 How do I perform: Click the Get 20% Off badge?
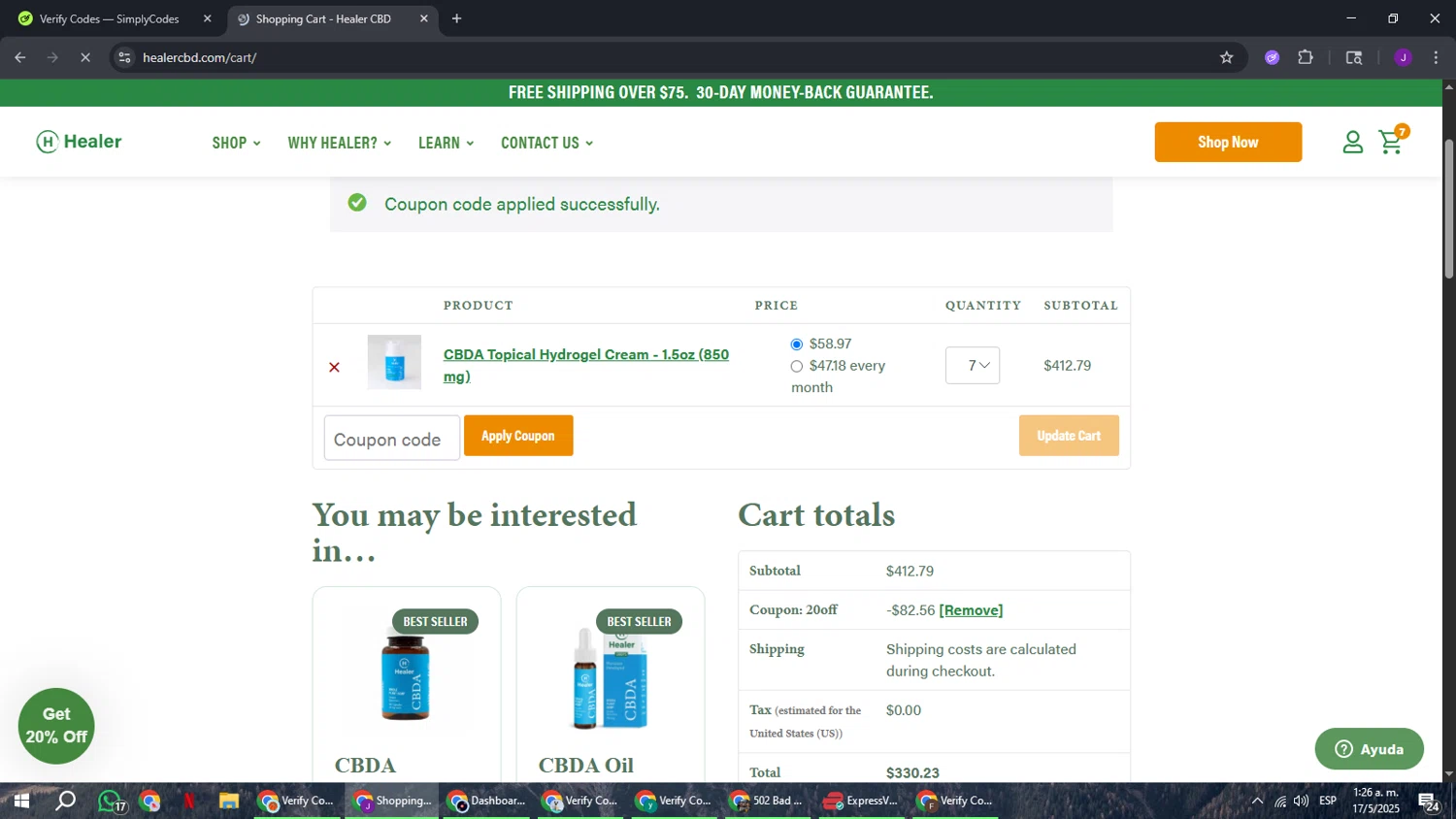click(x=56, y=726)
